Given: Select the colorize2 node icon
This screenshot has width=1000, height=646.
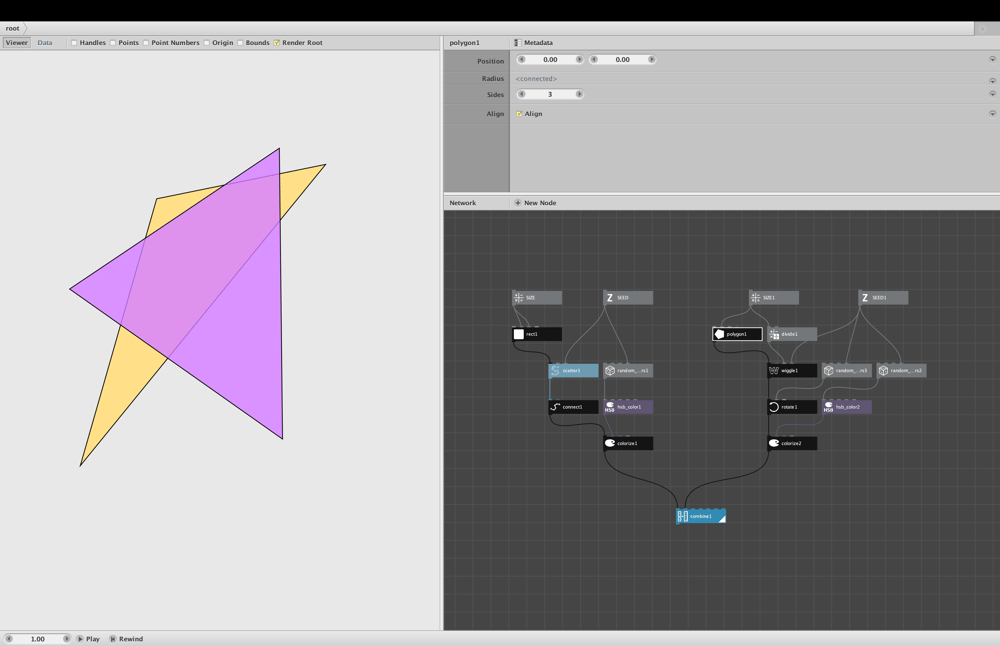Looking at the screenshot, I should click(x=774, y=443).
